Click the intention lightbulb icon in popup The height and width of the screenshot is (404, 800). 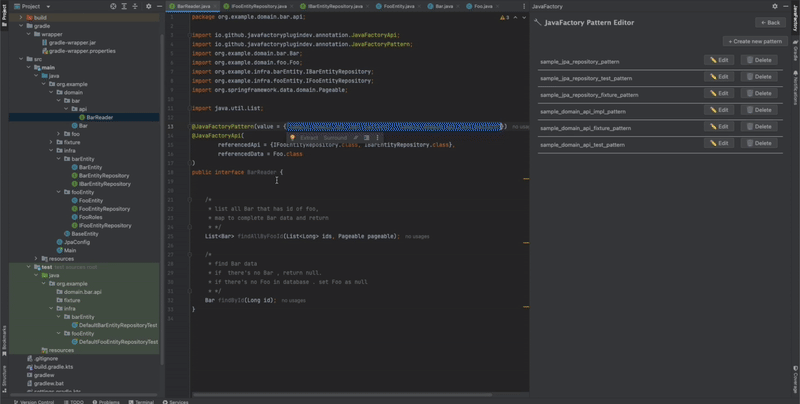point(292,138)
